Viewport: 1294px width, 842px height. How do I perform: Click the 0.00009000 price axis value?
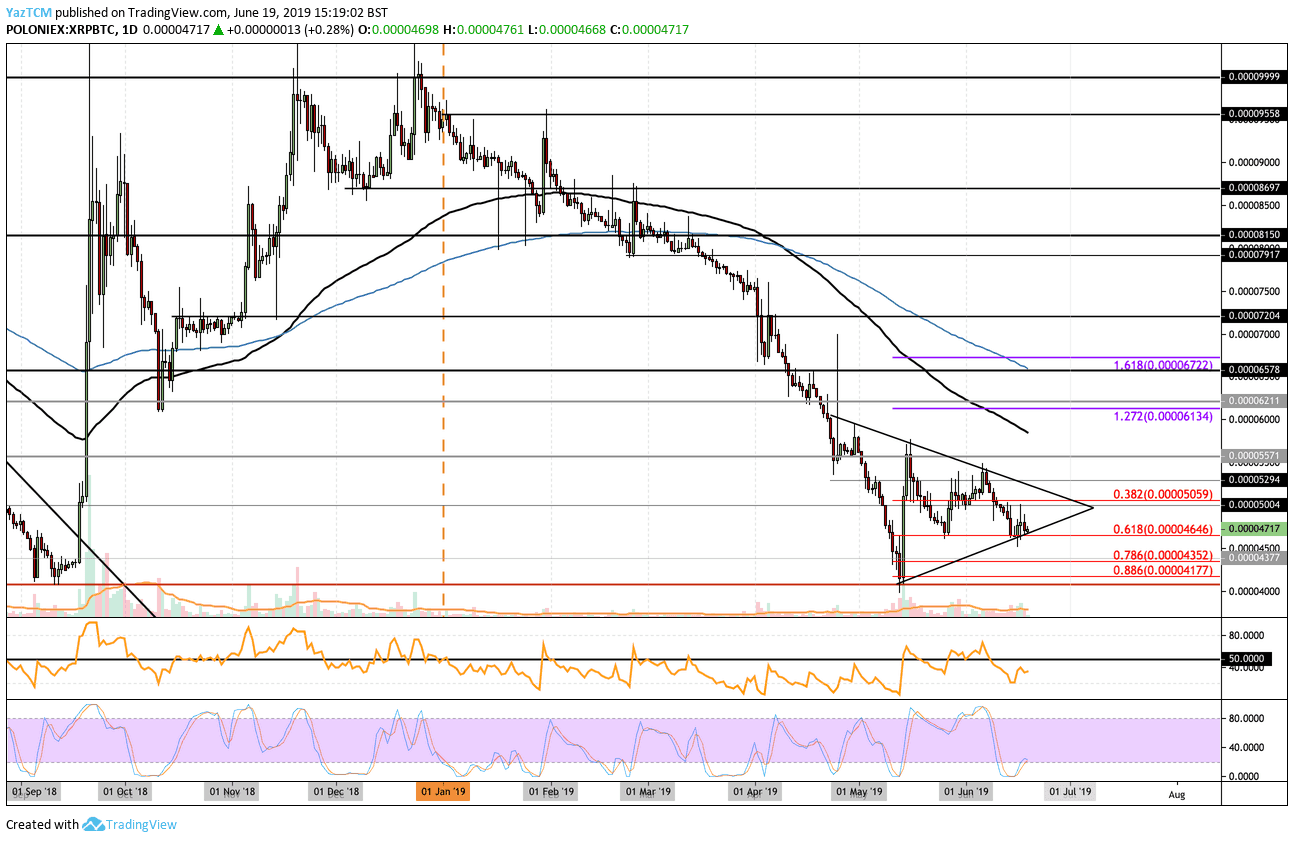[x=1255, y=162]
